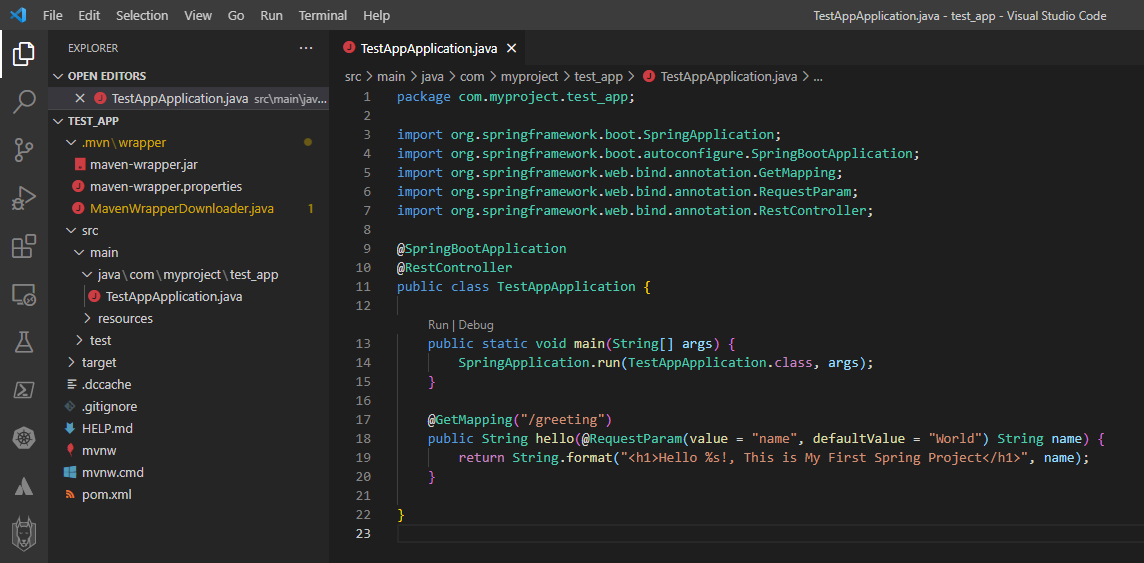Click the 'hello' method name on line 18
The width and height of the screenshot is (1144, 563).
click(x=554, y=439)
